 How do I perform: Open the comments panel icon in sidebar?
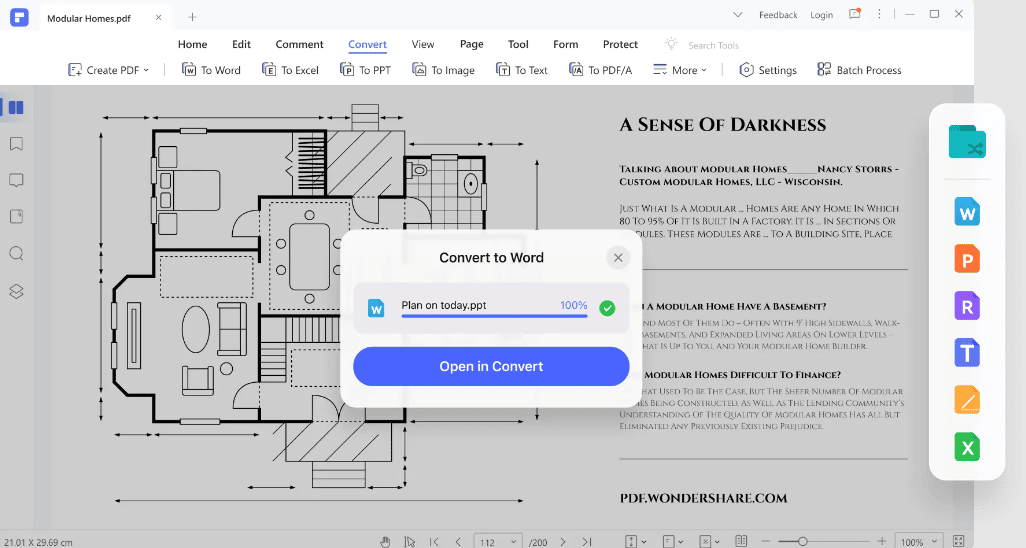(16, 180)
